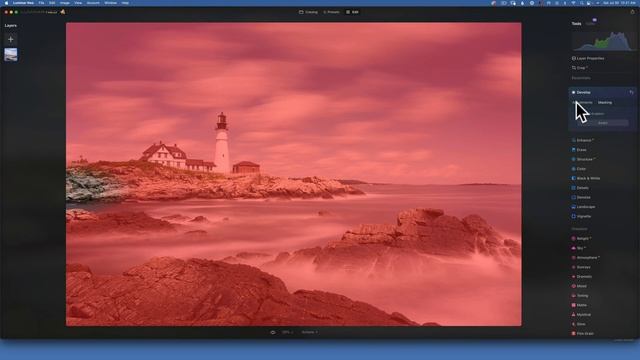This screenshot has width=640, height=360.
Task: Open the Help menu
Action: (x=125, y=3)
